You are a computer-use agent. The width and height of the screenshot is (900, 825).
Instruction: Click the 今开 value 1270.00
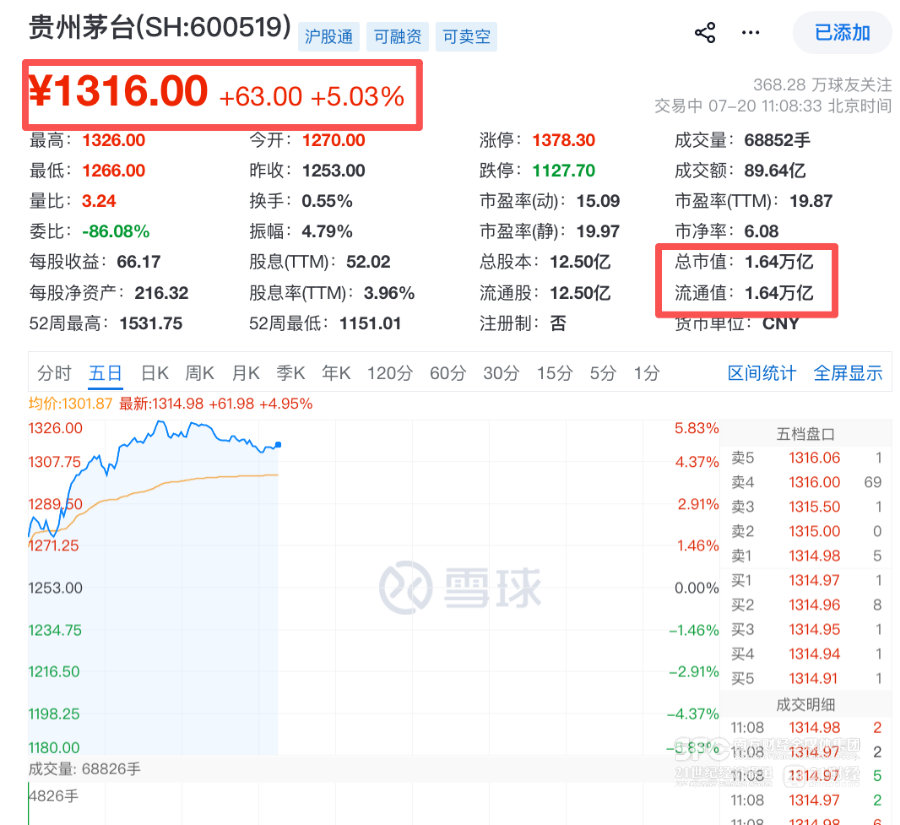(333, 140)
